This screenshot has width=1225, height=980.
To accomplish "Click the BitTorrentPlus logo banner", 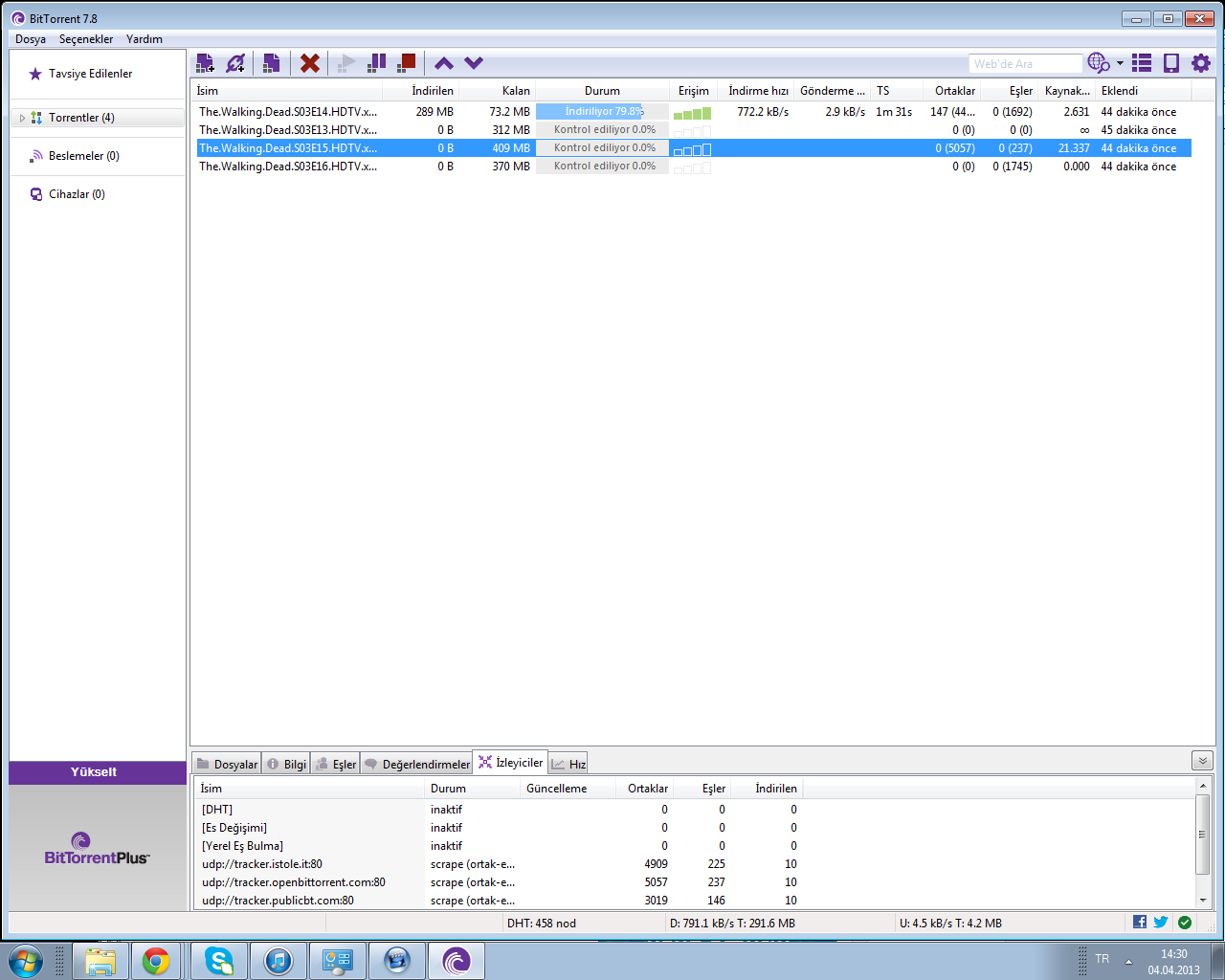I will (x=98, y=848).
